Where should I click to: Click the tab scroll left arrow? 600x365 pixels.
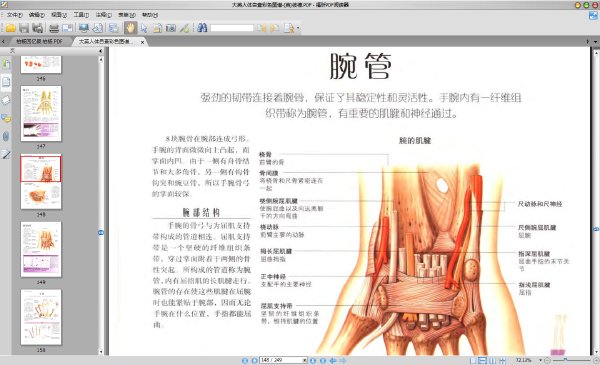3,41
